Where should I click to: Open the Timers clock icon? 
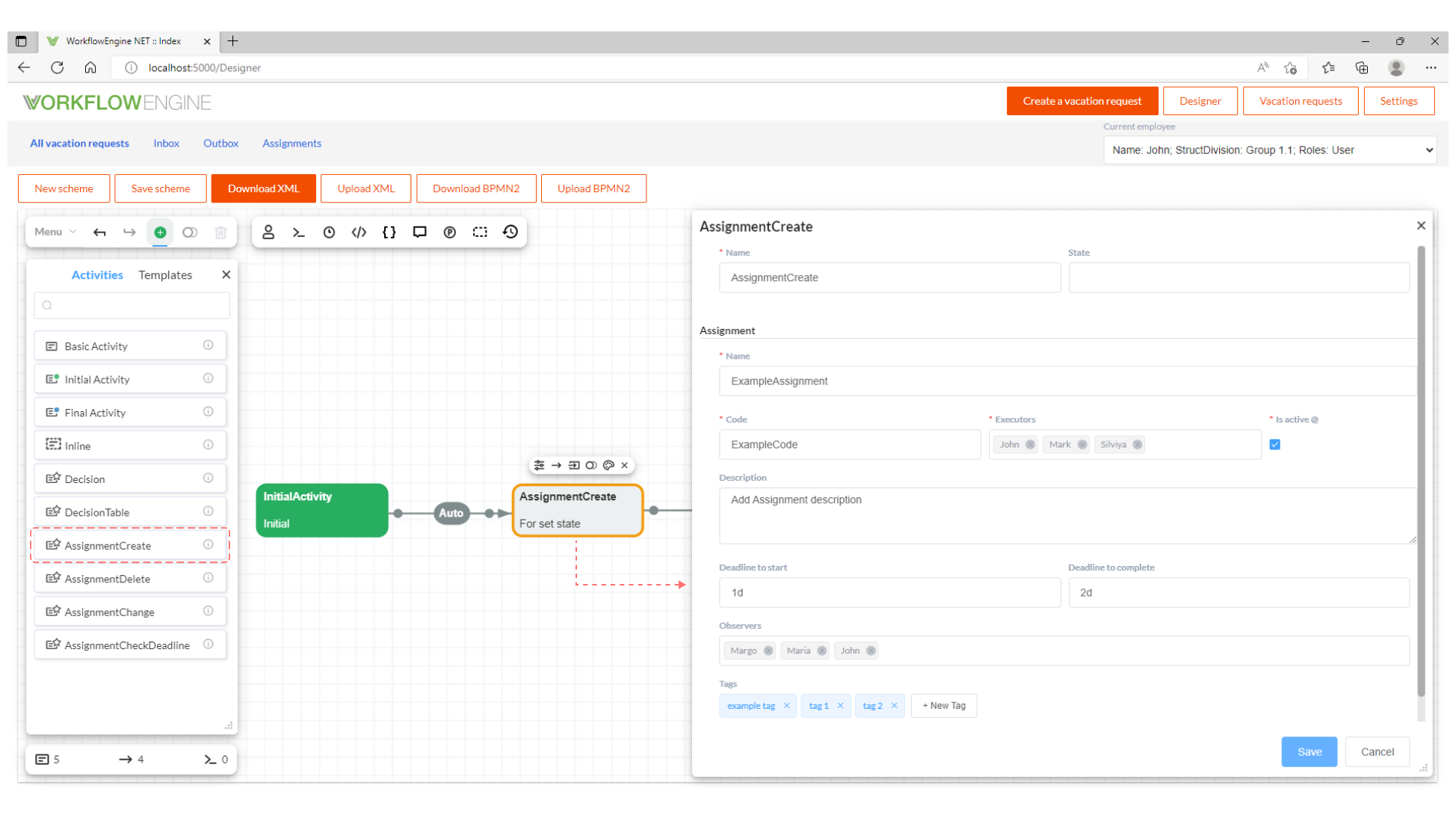click(329, 233)
